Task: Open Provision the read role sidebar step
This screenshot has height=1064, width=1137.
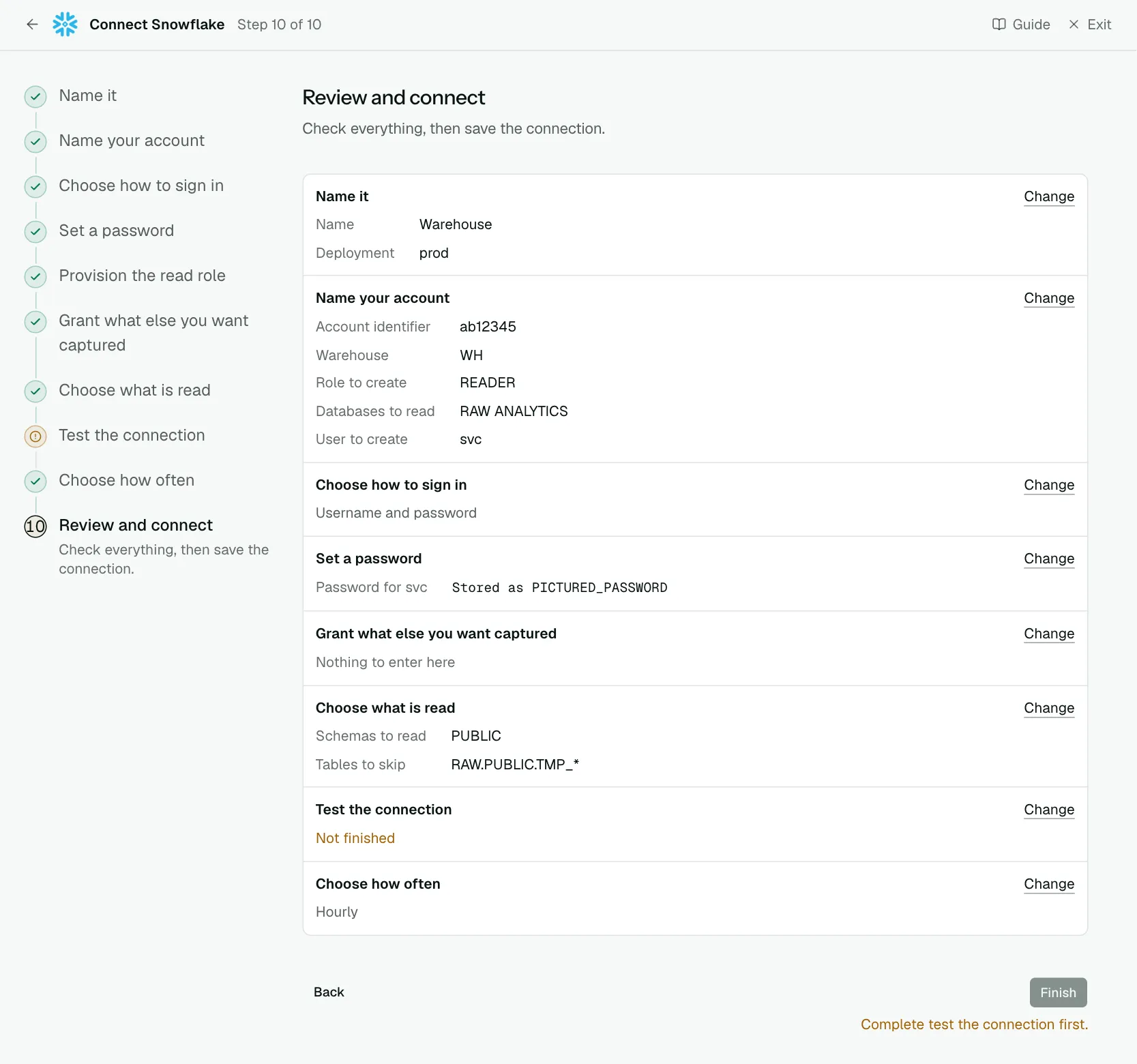Action: (x=142, y=276)
